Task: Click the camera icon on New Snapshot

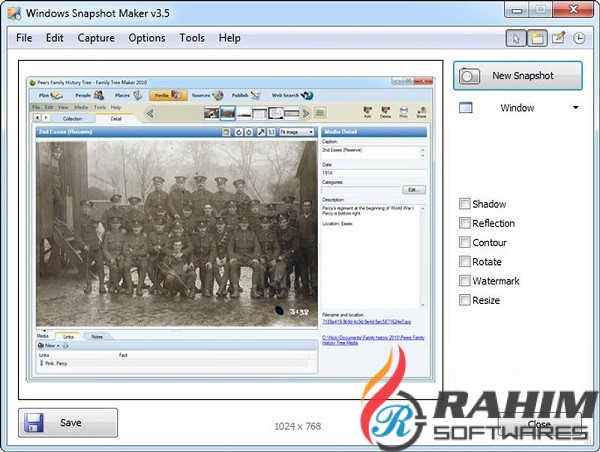Action: 469,76
